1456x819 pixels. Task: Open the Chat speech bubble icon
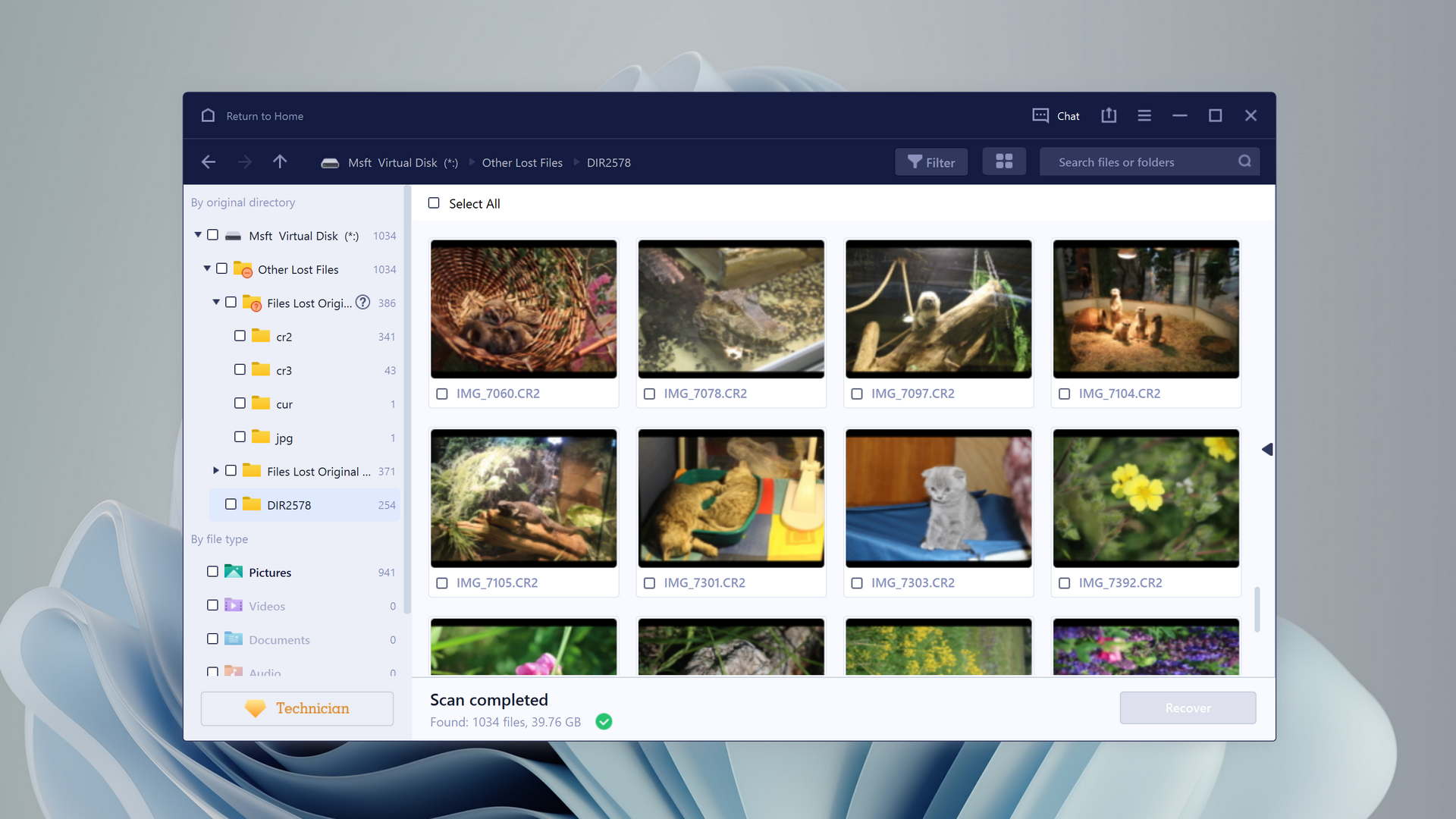click(x=1040, y=115)
